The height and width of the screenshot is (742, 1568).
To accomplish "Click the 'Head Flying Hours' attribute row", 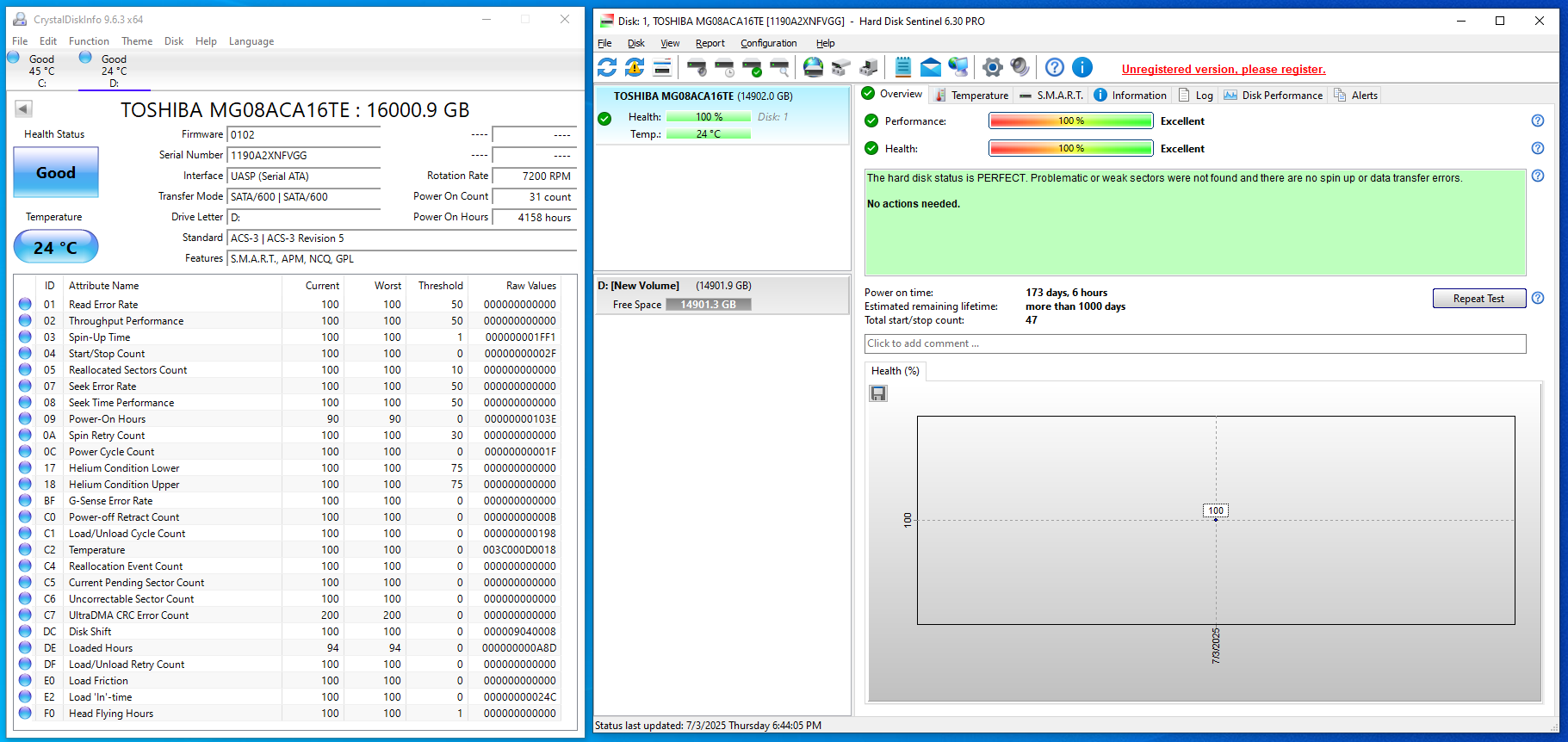I will pos(288,714).
